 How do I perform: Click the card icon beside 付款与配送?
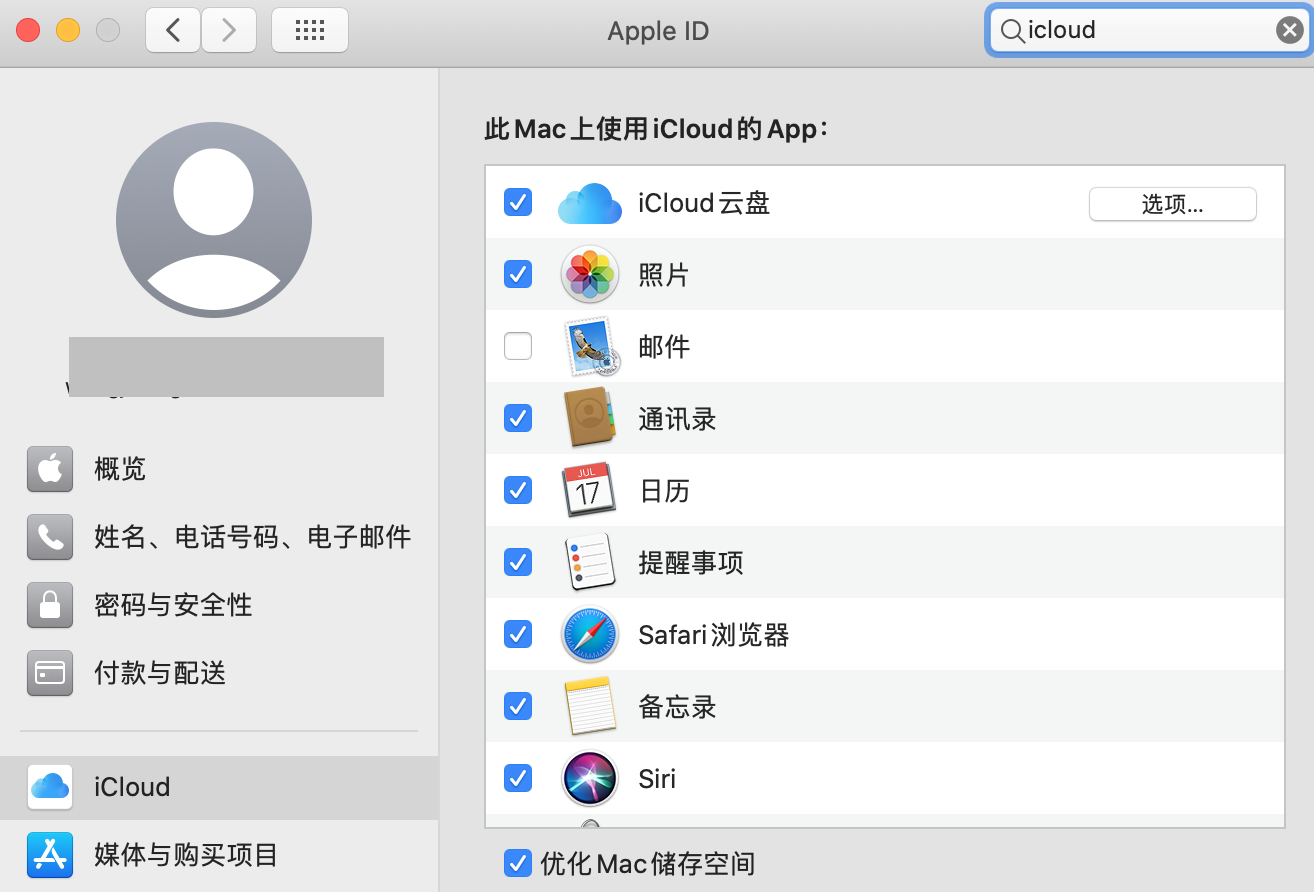50,673
